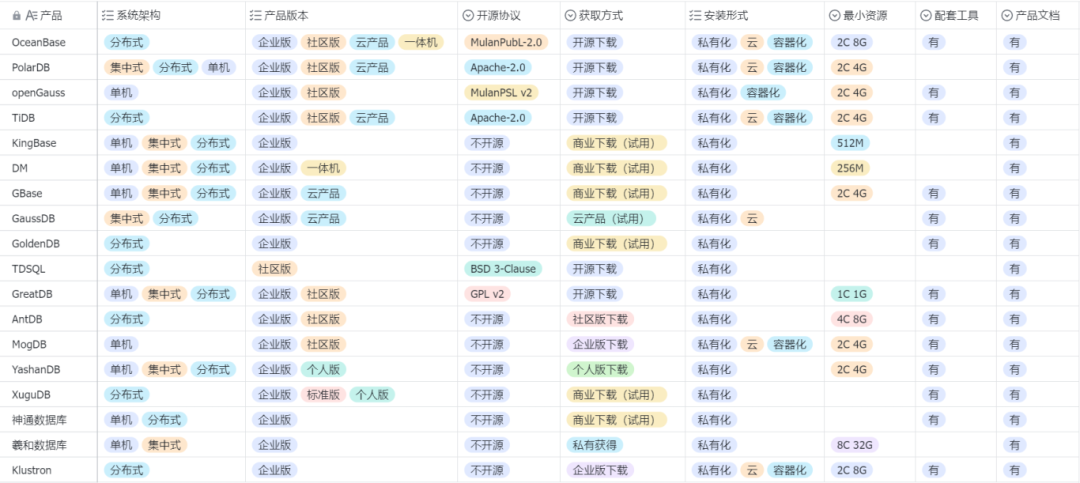Click 容器化 tag in openGauss row
This screenshot has height=483, width=1080.
tap(763, 92)
